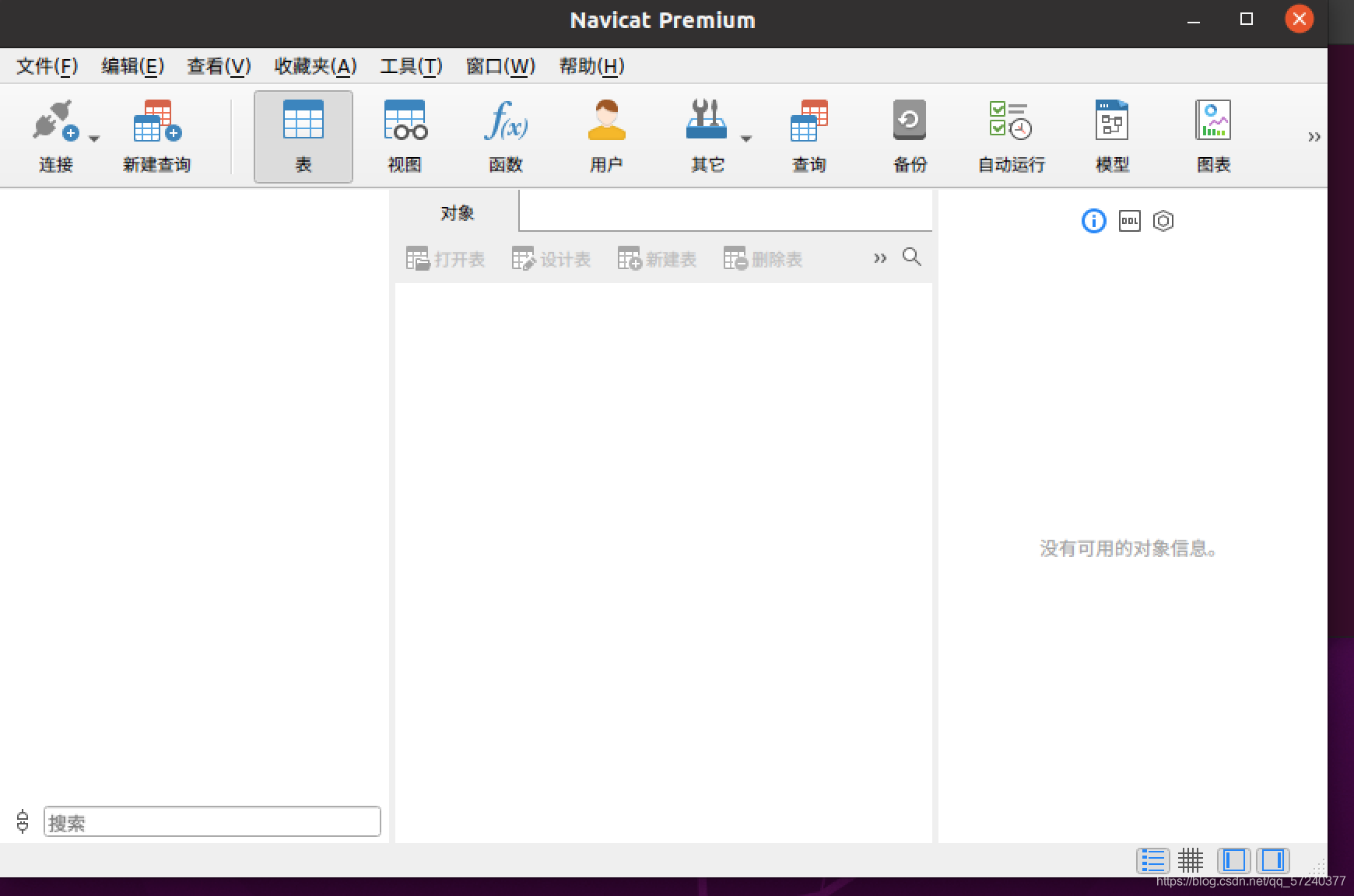
Task: Open the Favorites (收藏夹) menu
Action: (315, 66)
